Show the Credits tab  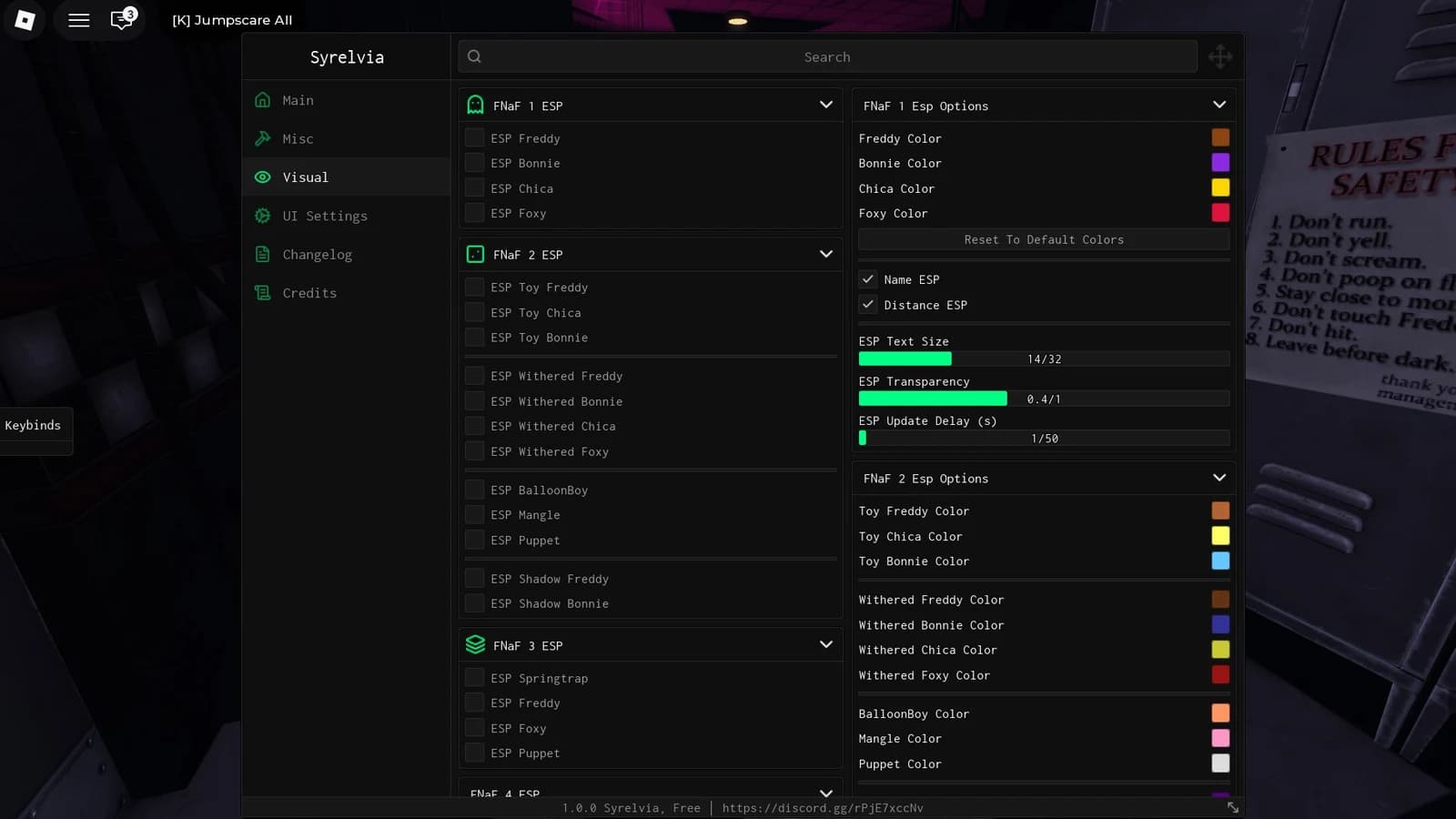coord(347,293)
